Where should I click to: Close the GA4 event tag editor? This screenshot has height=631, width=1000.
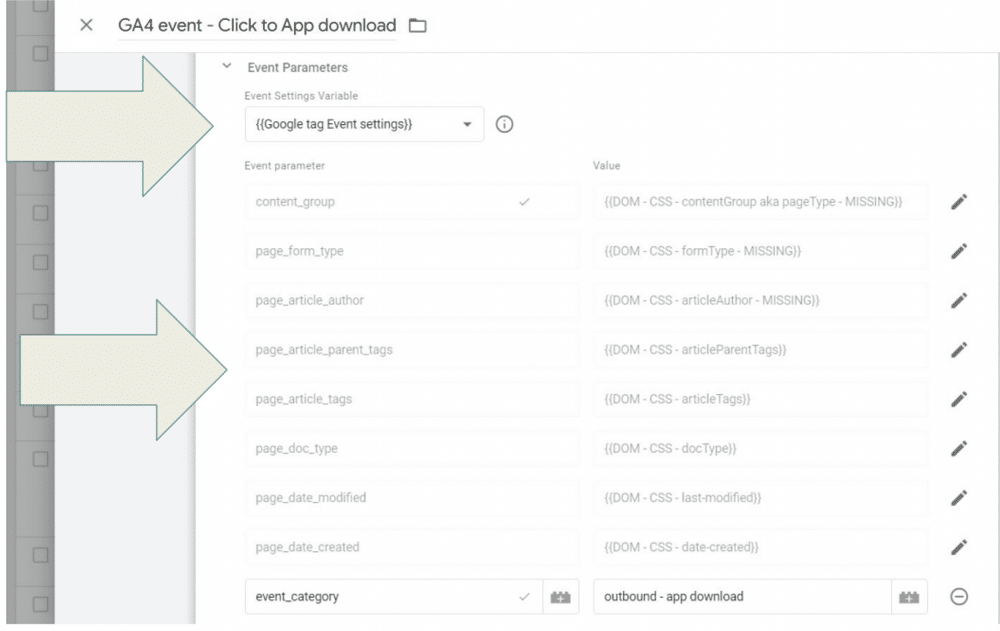point(86,25)
